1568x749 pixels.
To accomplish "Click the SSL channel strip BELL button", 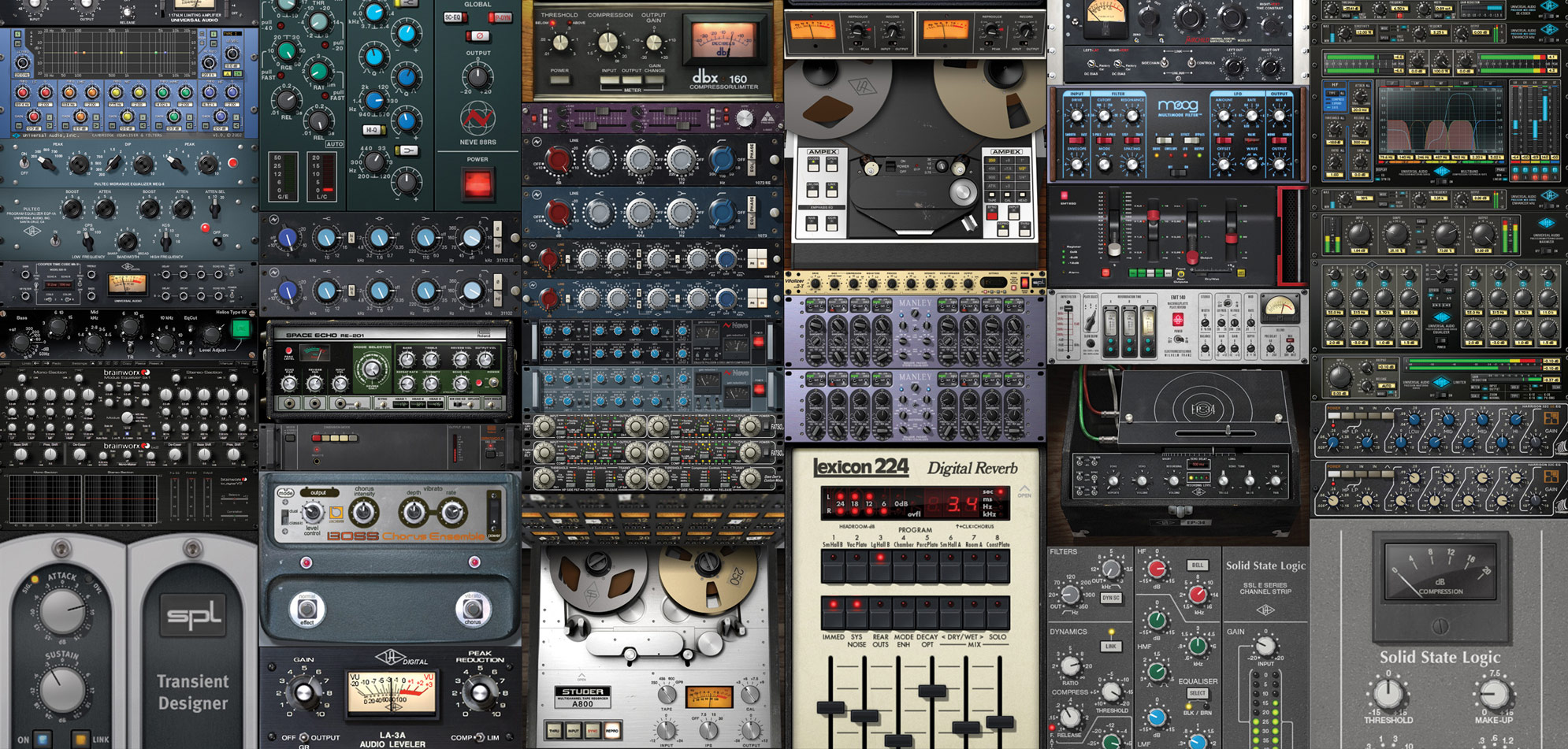I will coord(1198,565).
